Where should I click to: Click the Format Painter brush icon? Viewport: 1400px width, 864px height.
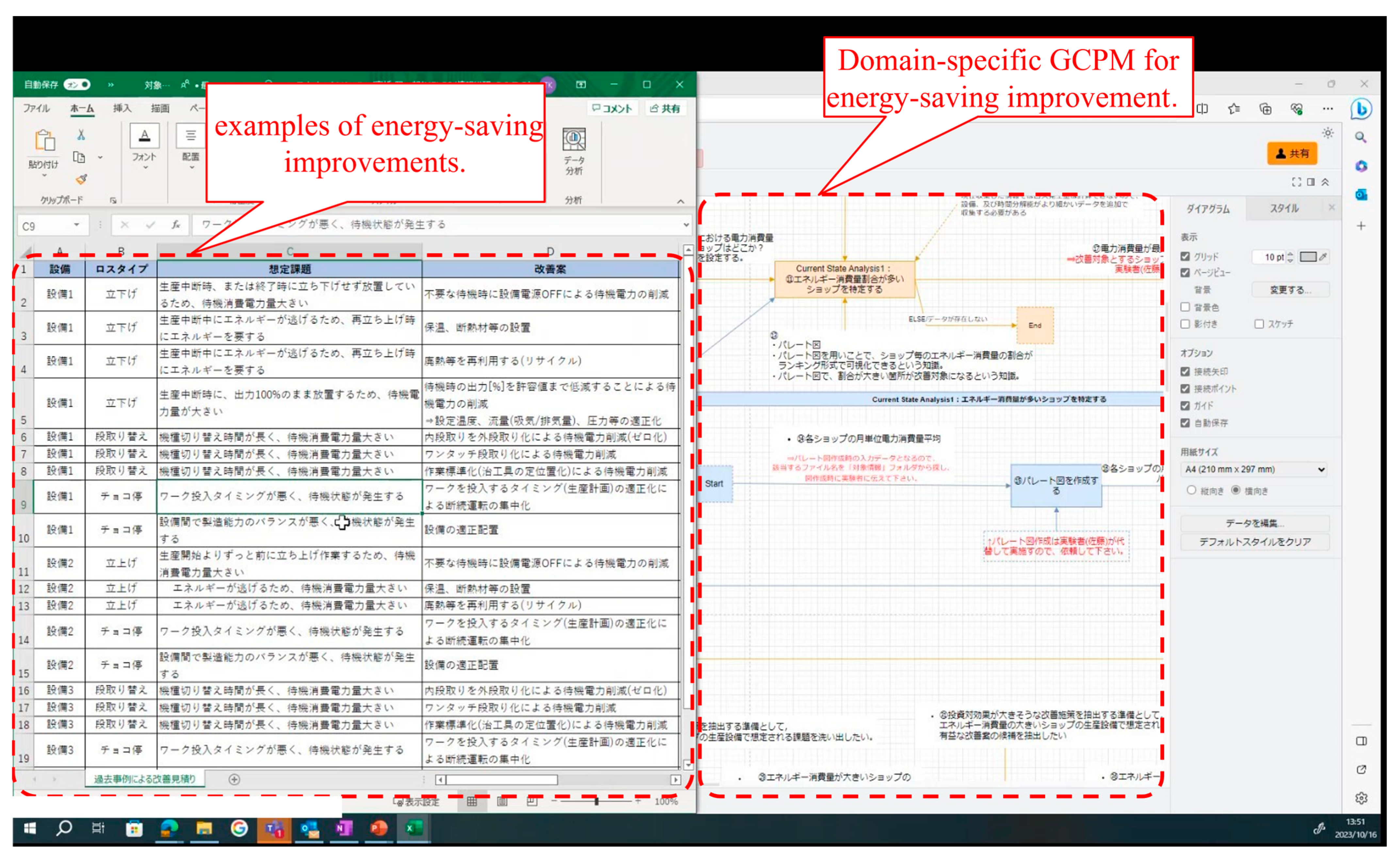pyautogui.click(x=81, y=179)
